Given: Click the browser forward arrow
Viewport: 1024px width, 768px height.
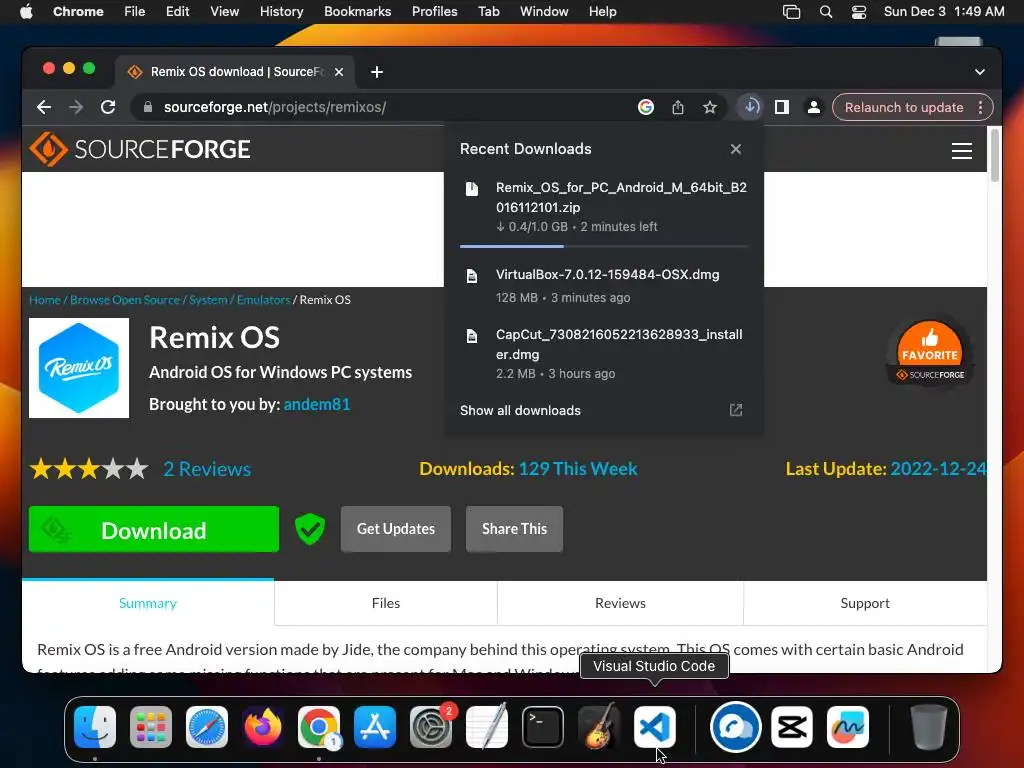Looking at the screenshot, I should coord(76,107).
